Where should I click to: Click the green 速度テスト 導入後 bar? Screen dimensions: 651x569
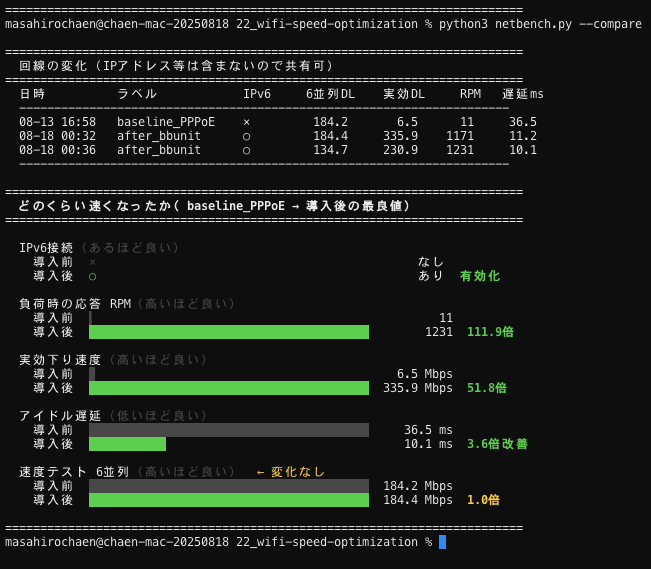(x=229, y=500)
